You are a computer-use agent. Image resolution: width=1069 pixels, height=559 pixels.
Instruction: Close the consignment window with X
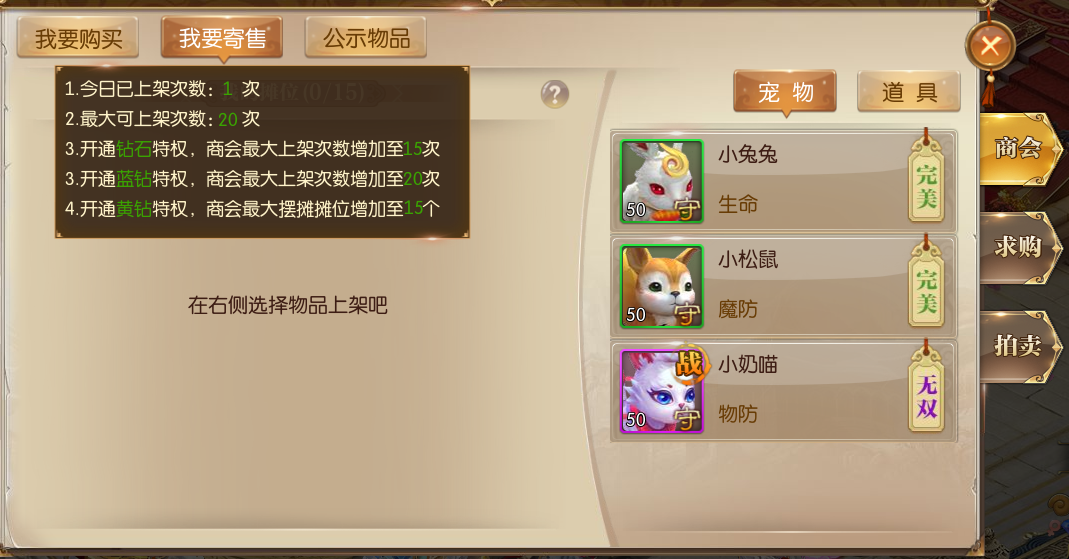[x=991, y=46]
